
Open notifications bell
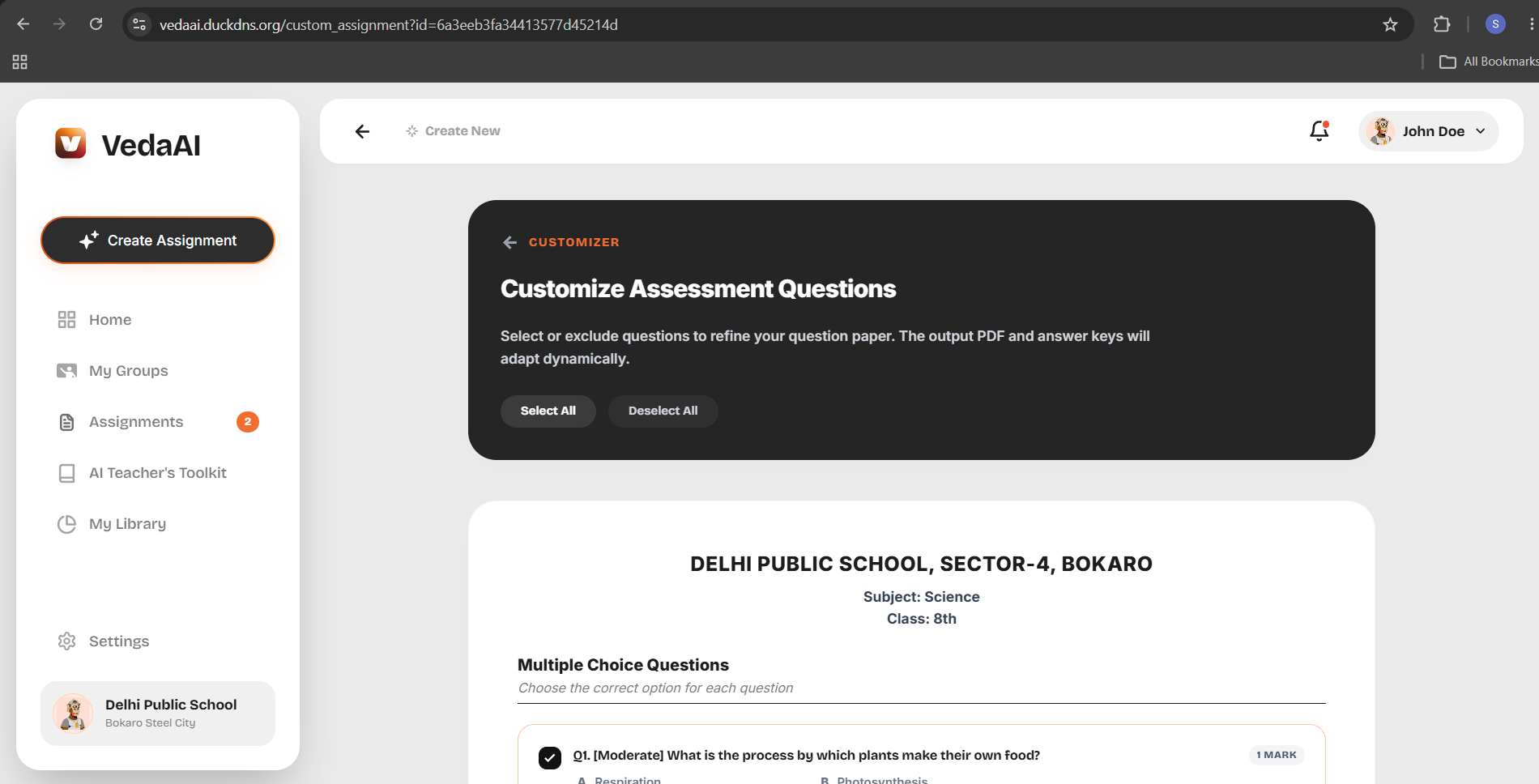[1319, 130]
